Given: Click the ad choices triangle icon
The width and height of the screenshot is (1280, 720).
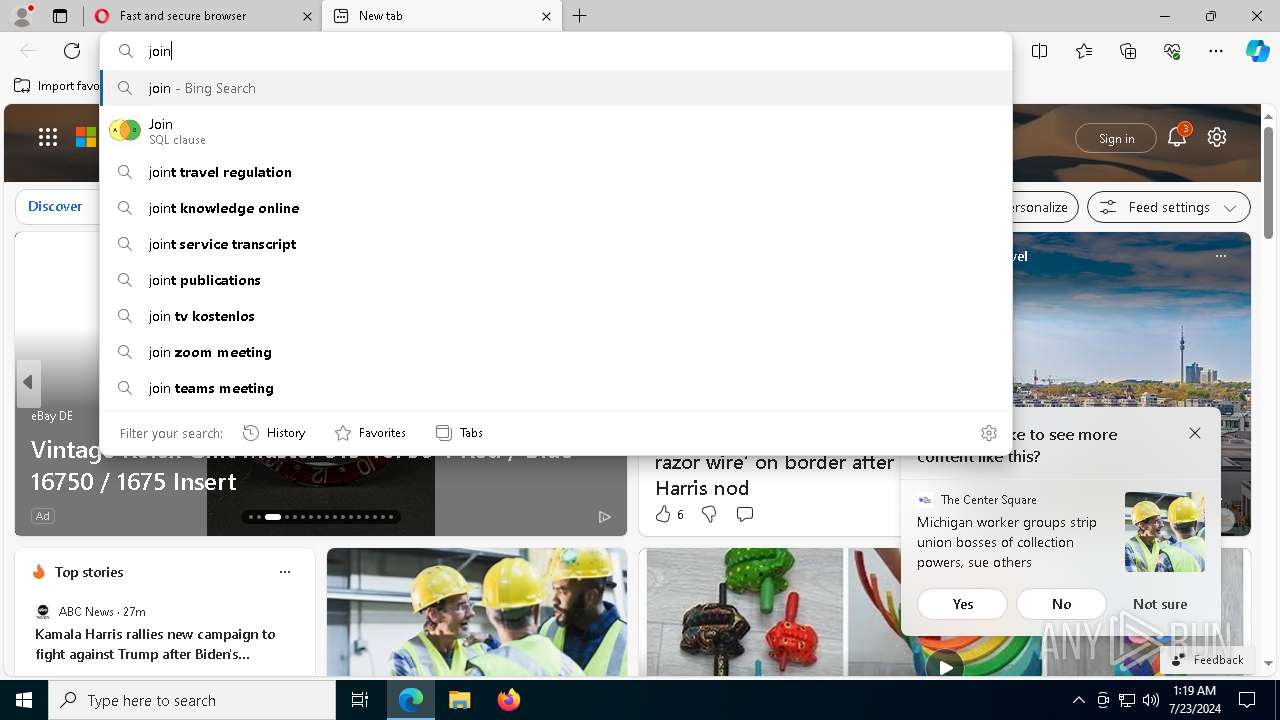Looking at the screenshot, I should (605, 516).
